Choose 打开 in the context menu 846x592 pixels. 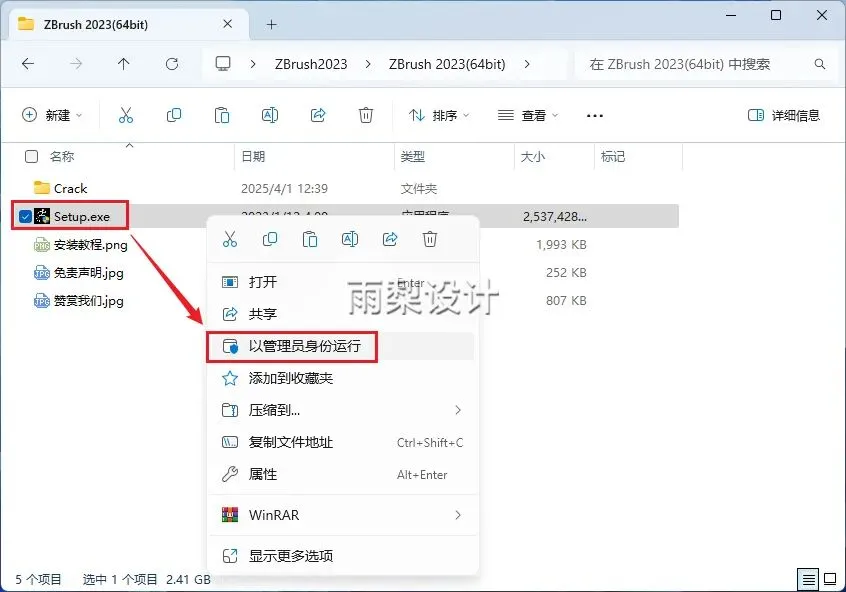[x=343, y=282]
